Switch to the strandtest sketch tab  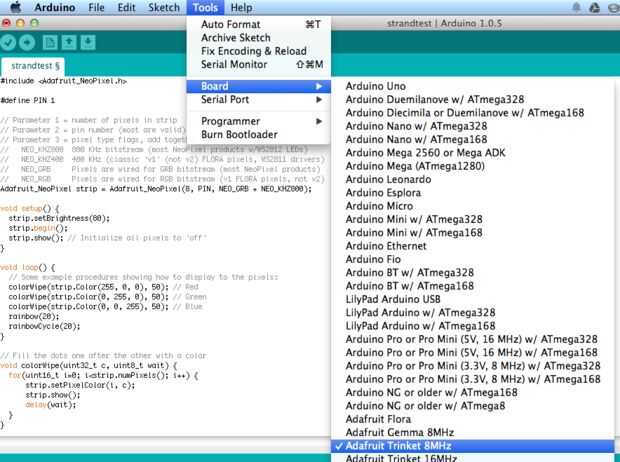click(34, 66)
